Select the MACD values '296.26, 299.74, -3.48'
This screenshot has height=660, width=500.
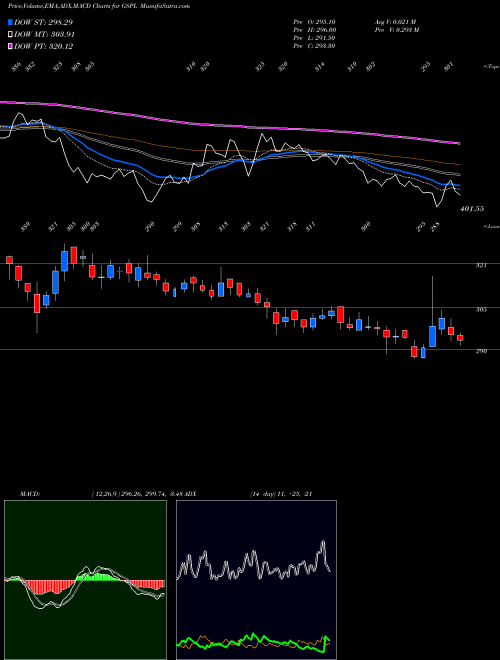155,494
